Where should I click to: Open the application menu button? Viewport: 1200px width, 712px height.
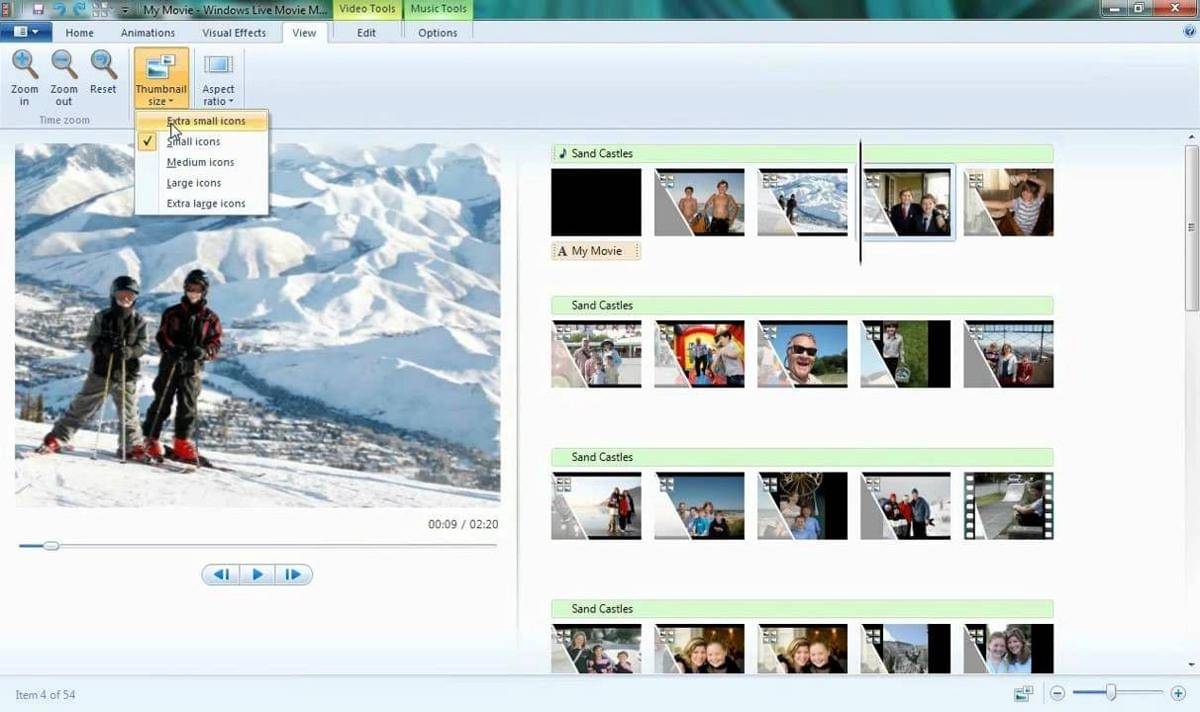26,32
